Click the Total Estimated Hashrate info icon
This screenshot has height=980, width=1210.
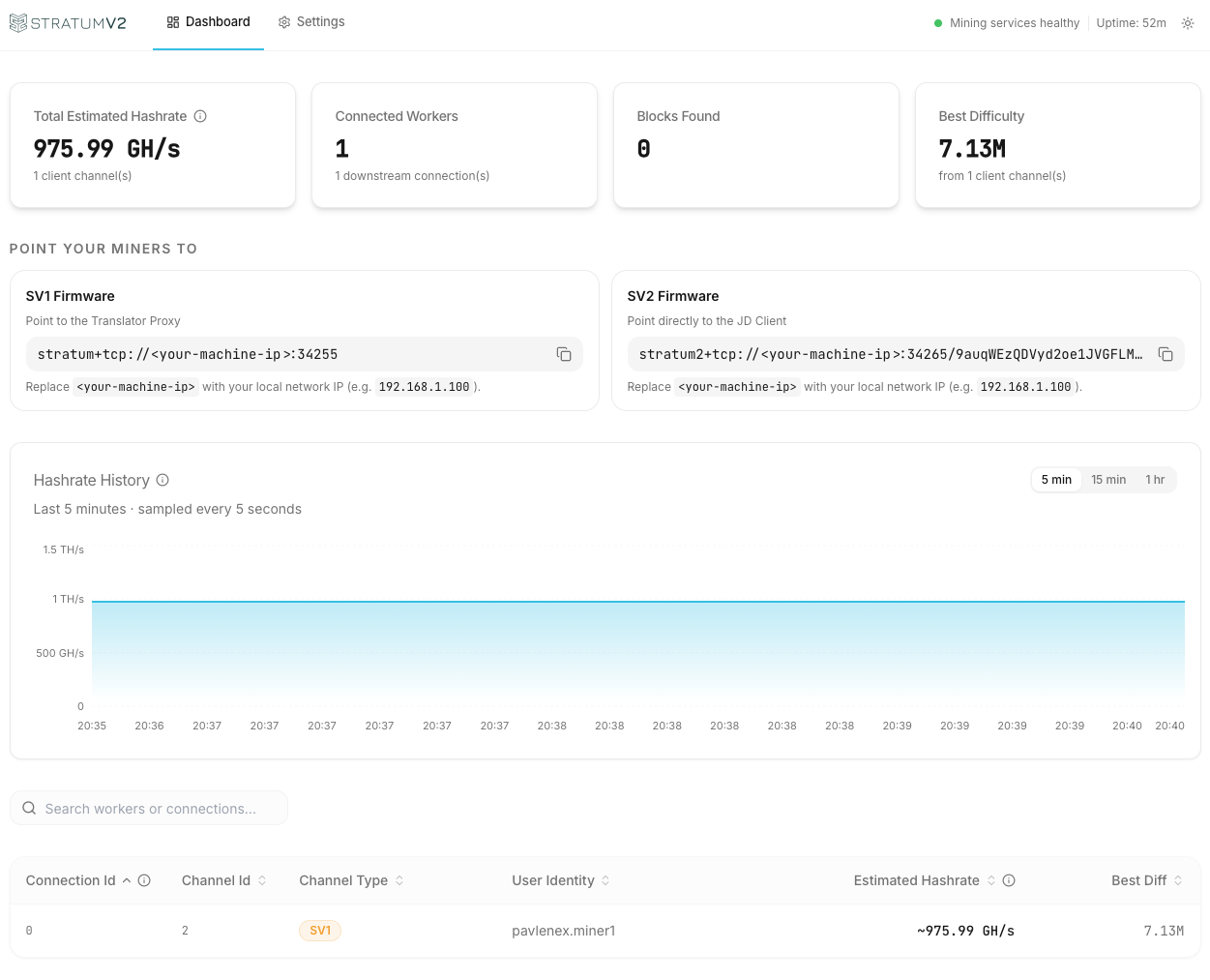coord(200,116)
